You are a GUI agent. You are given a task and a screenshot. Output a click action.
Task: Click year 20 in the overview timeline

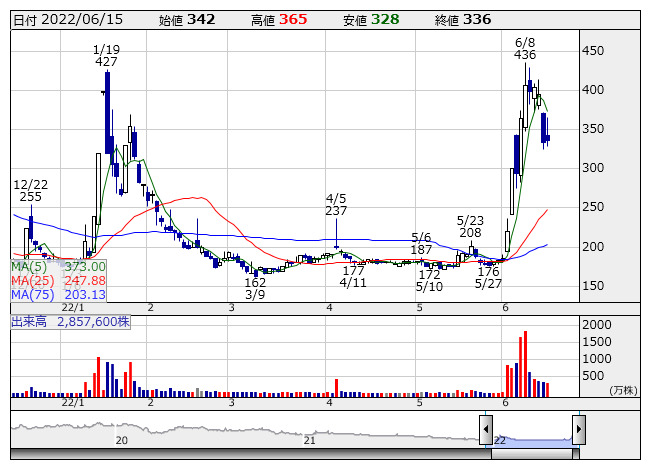click(122, 440)
